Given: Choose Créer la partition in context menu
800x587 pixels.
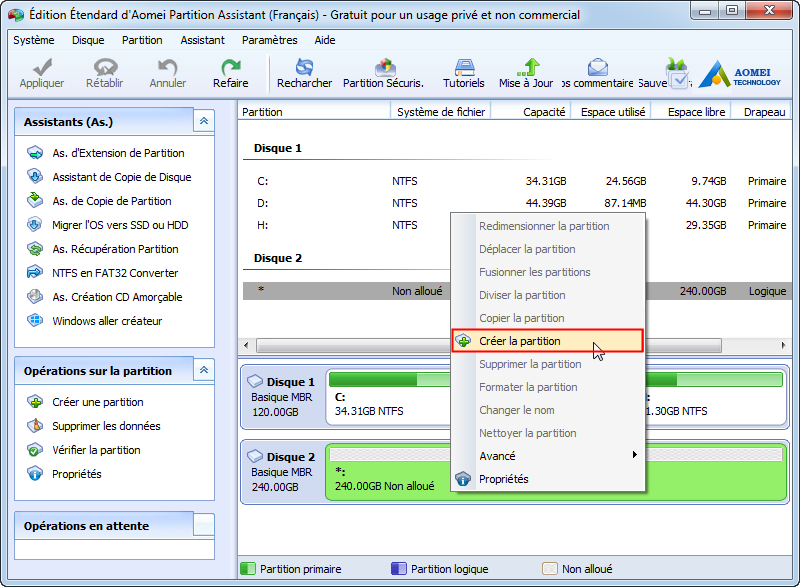Looking at the screenshot, I should click(x=547, y=341).
